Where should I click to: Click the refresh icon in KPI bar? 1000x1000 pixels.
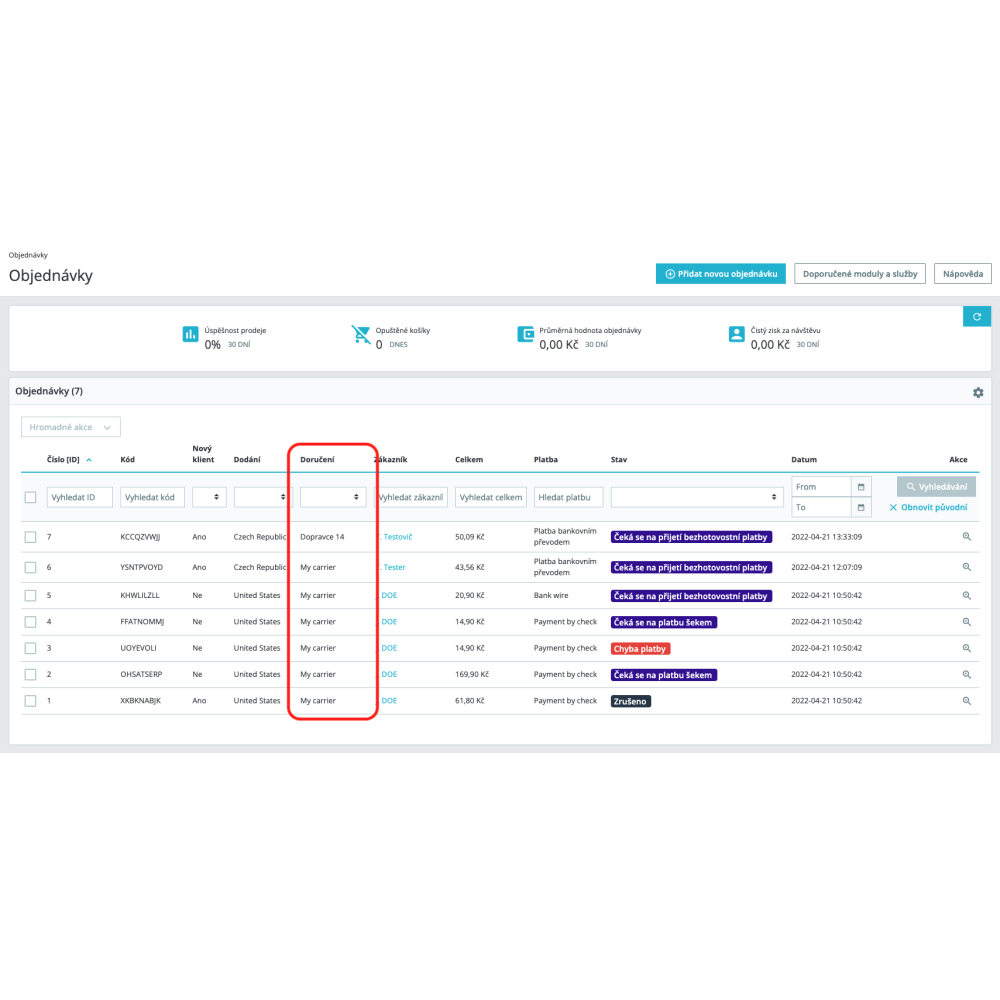coord(977,316)
